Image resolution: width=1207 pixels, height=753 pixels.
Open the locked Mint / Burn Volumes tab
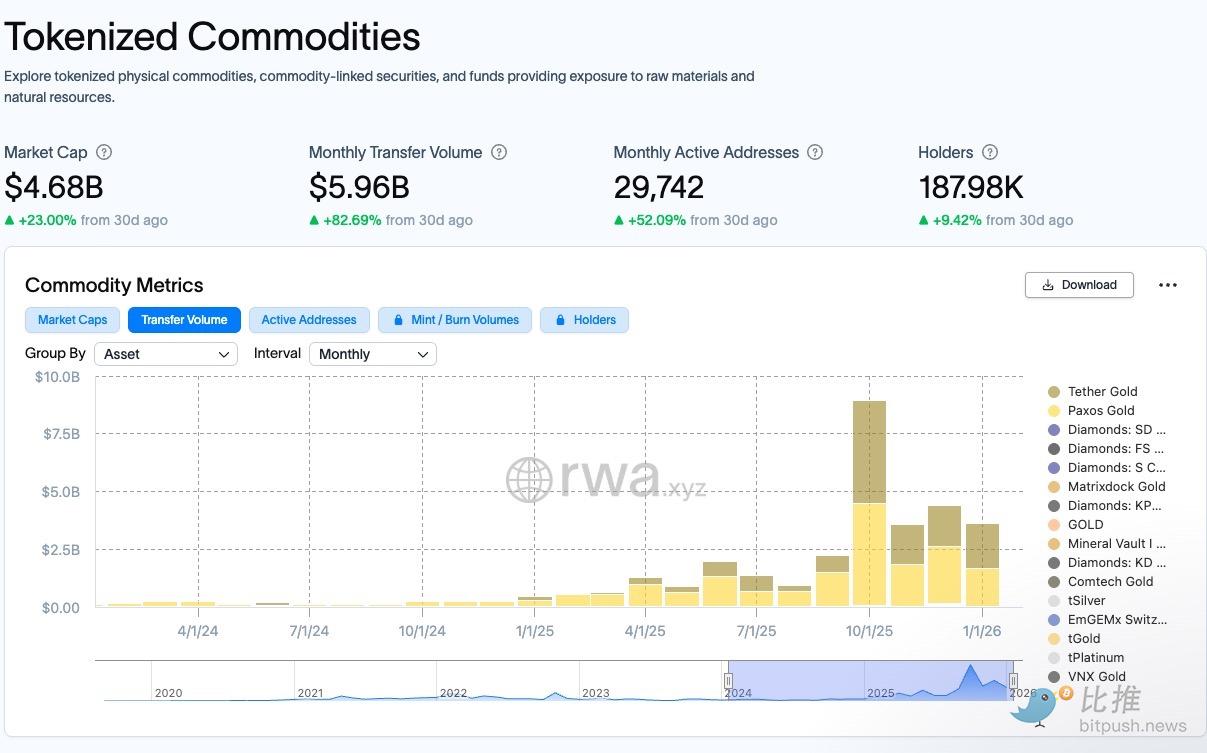click(456, 320)
